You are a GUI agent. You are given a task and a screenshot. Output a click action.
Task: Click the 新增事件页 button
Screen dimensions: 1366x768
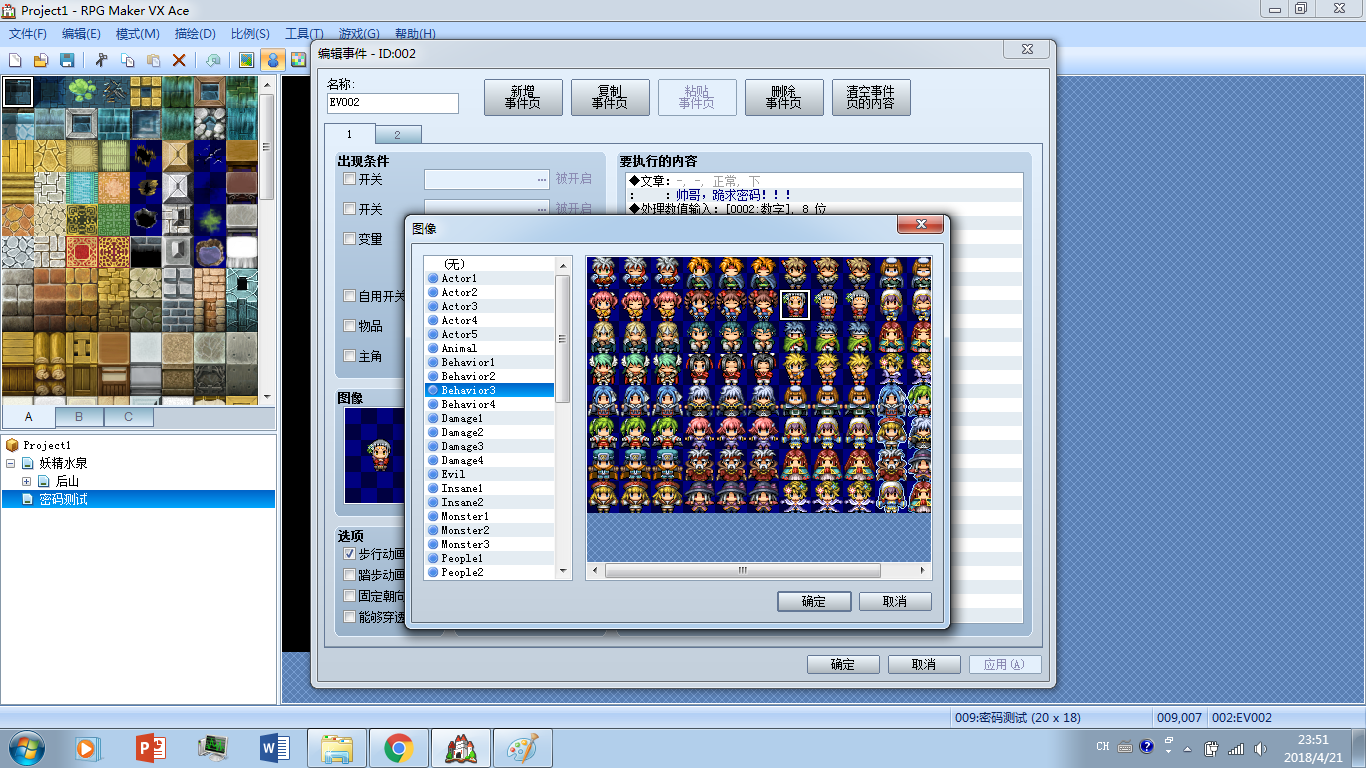coord(523,97)
